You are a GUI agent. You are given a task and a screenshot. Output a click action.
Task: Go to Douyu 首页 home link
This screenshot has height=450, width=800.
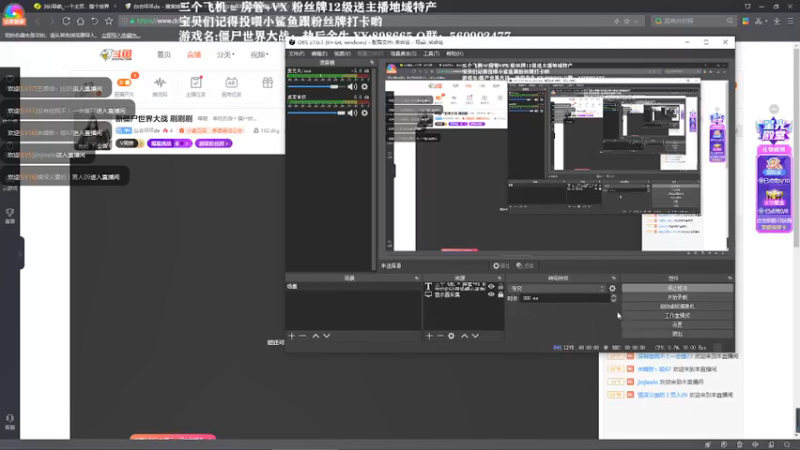coord(164,55)
